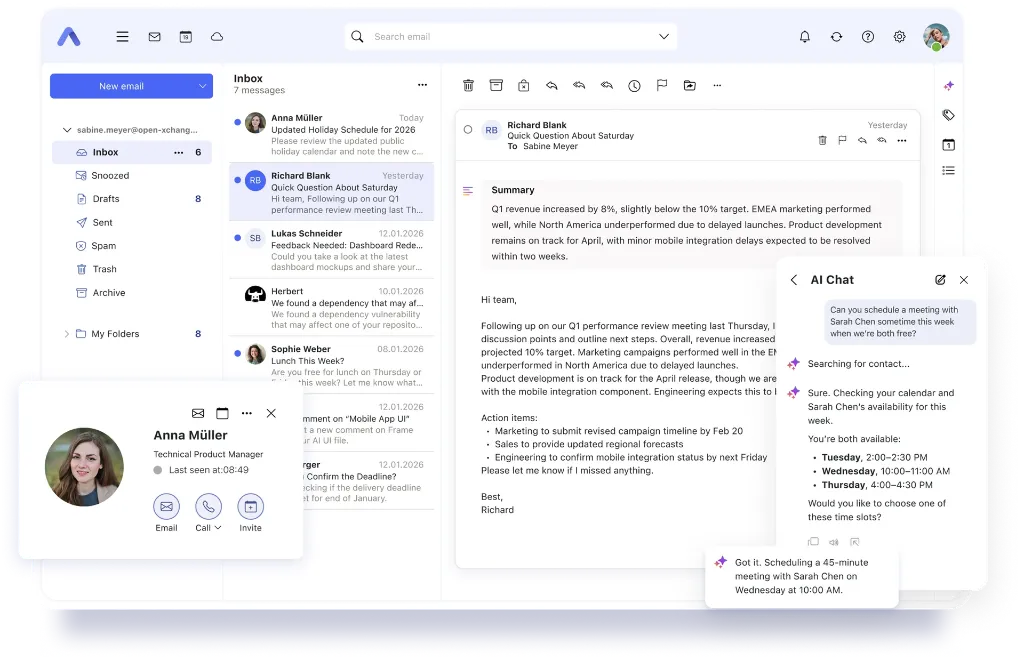Move the email using the folder-arrow icon
1024x660 pixels.
[x=690, y=86]
